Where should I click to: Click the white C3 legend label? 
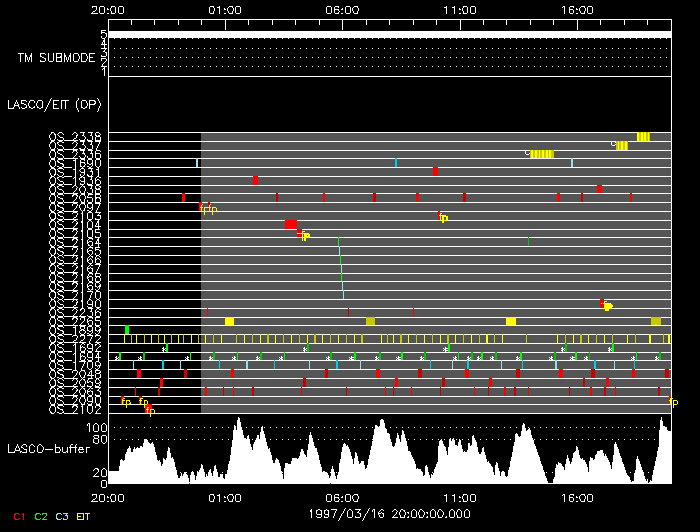(x=63, y=516)
